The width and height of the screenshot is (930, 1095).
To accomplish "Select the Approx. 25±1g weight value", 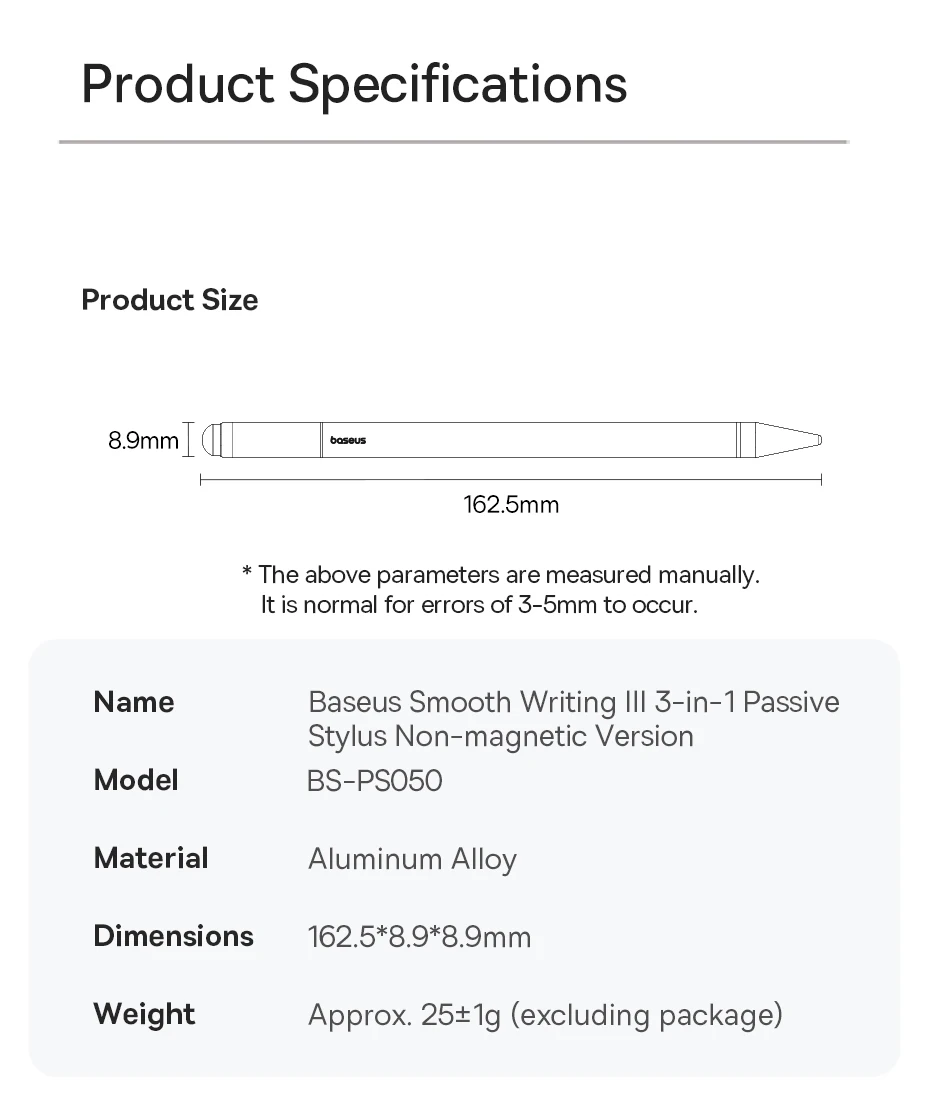I will point(545,1015).
